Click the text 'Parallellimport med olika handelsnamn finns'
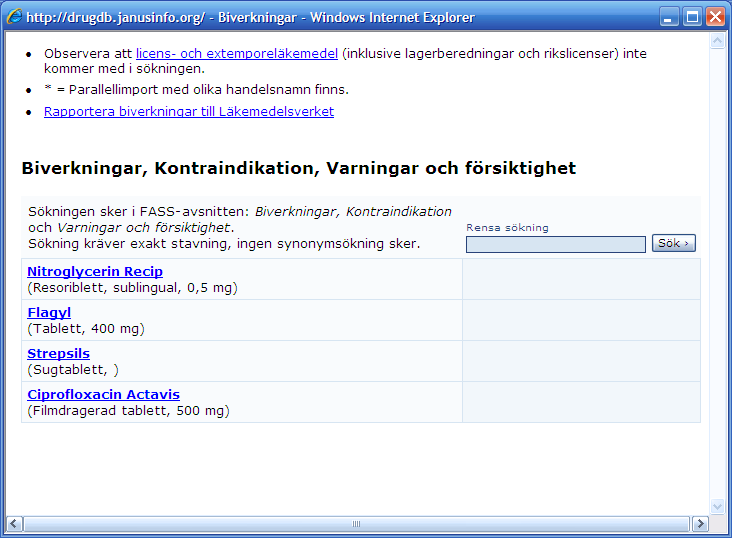This screenshot has height=538, width=732. [208, 90]
